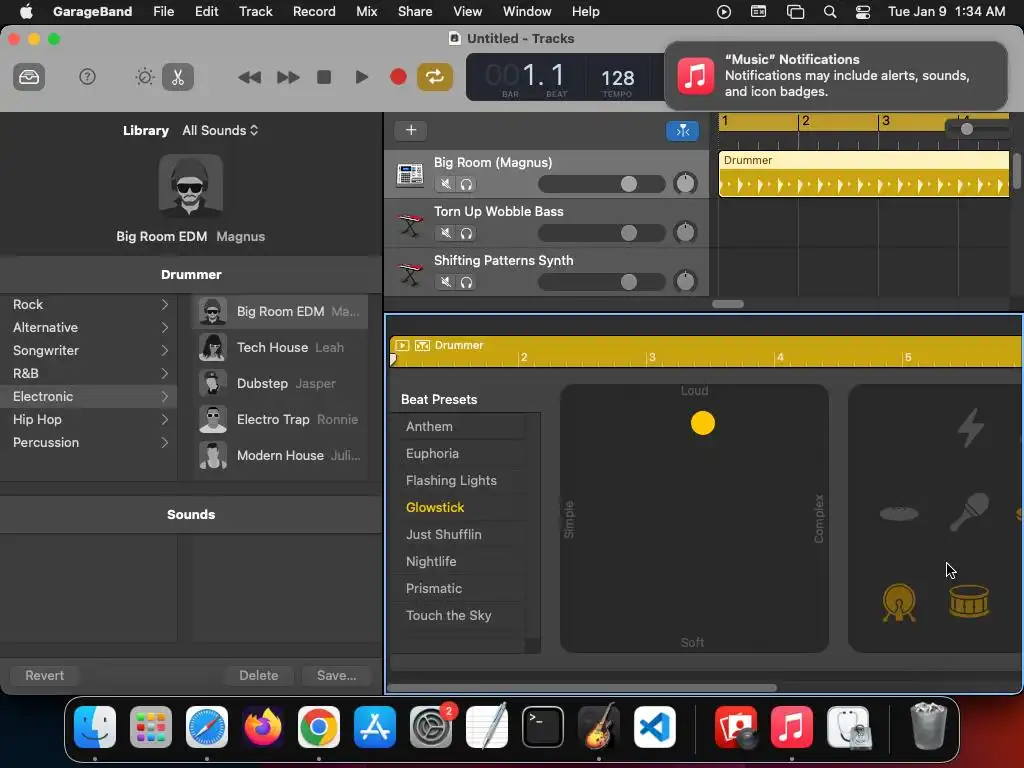Click the yellow XY pad puck
The image size is (1024, 768).
click(x=703, y=423)
